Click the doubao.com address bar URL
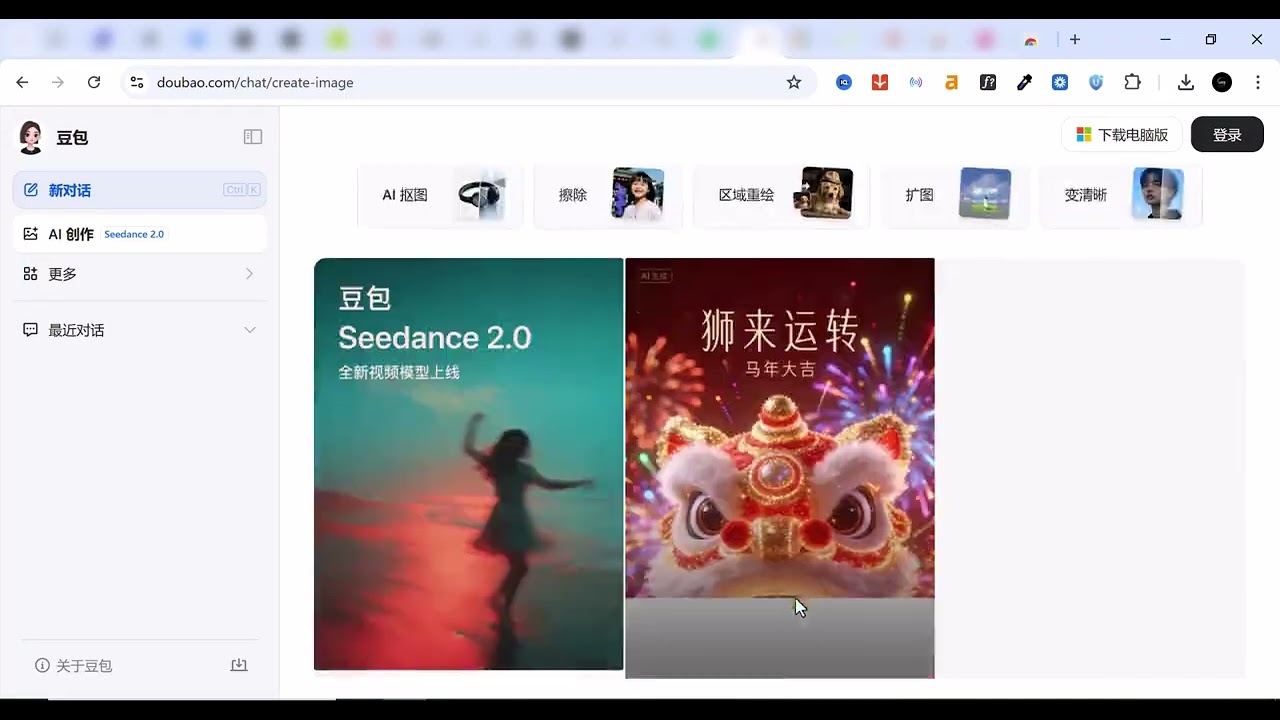Screen dimensions: 1280x720 pyautogui.click(x=255, y=82)
